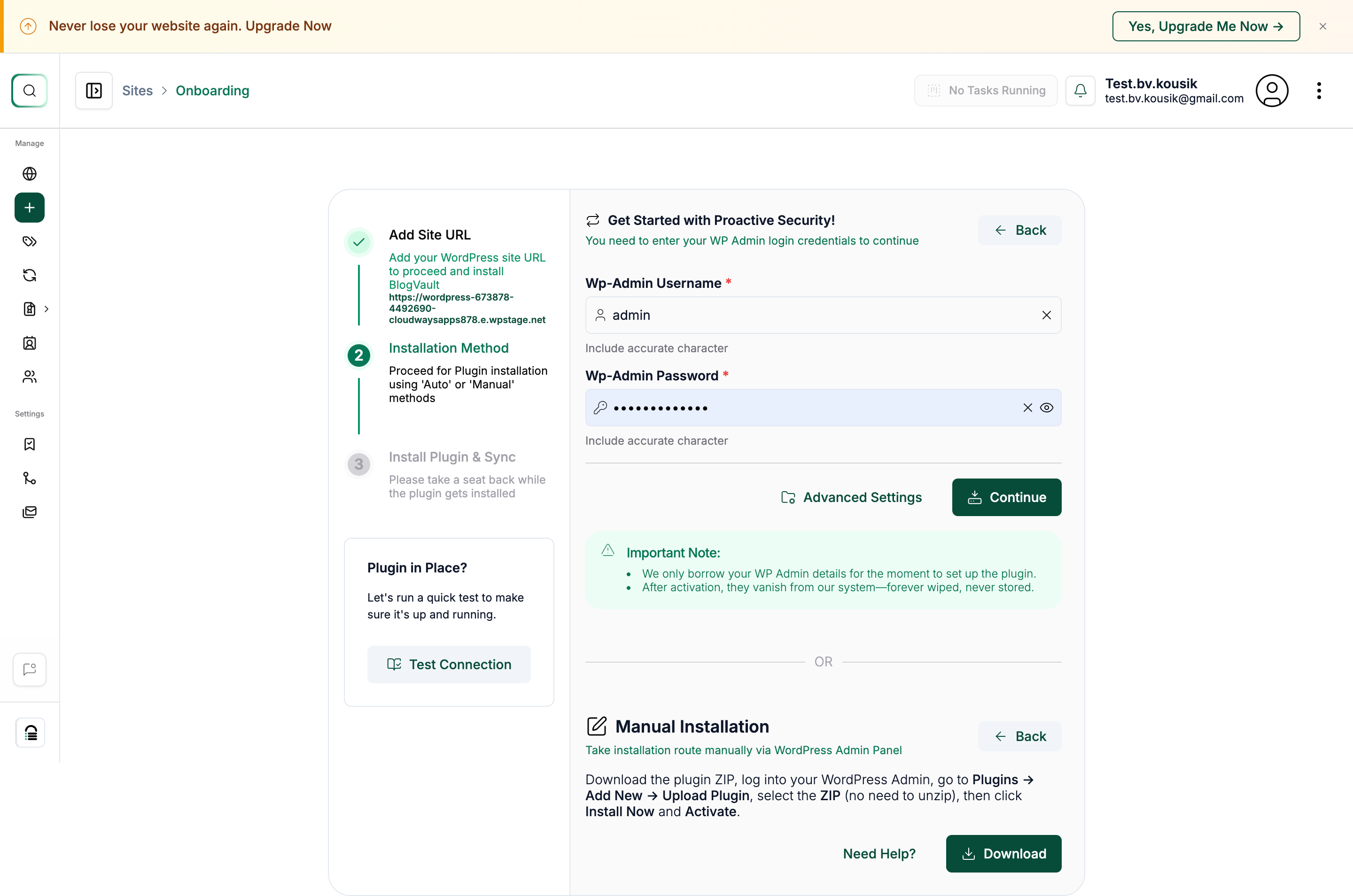Click Test Connection button
The height and width of the screenshot is (896, 1353).
click(449, 664)
